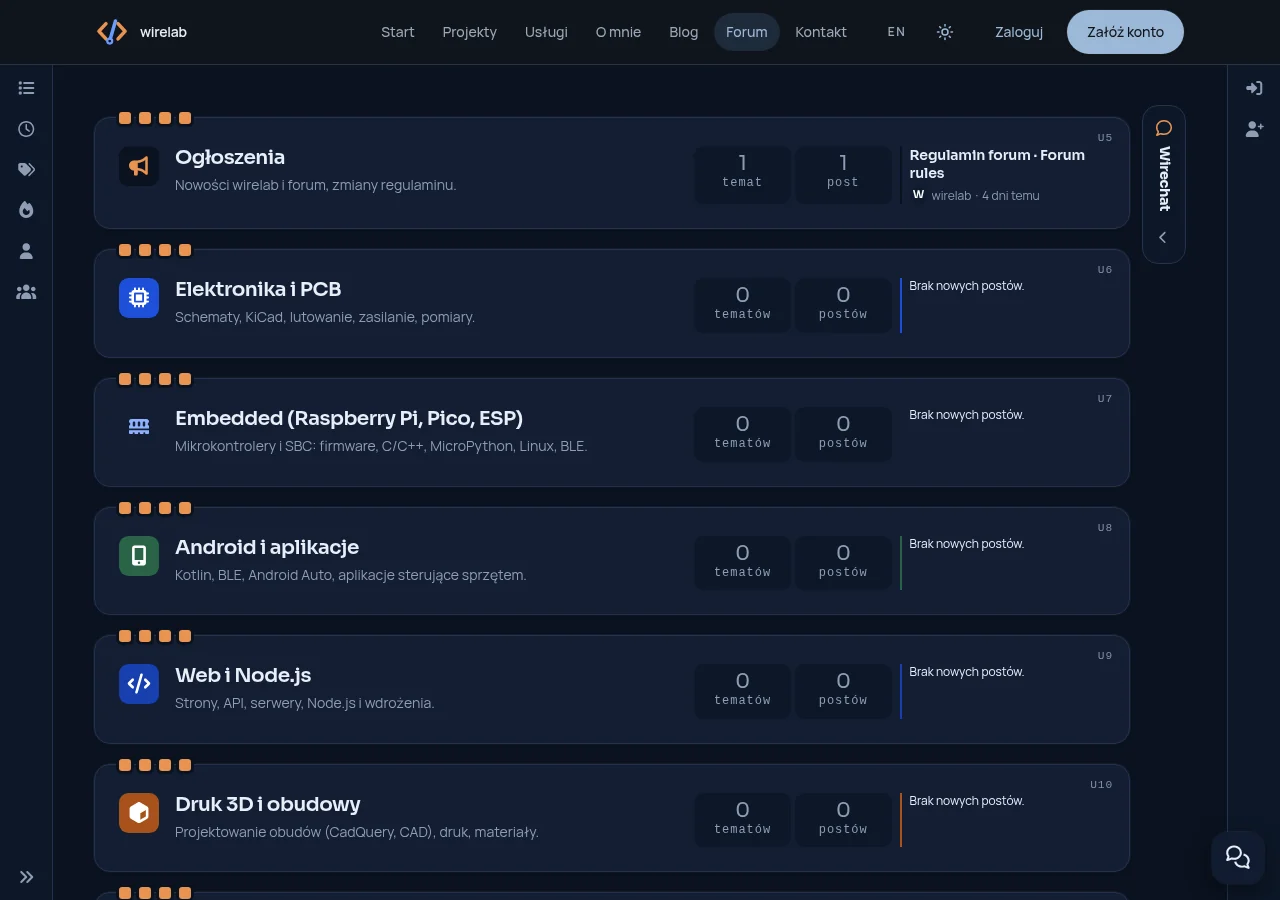Open the categories list icon in left sidebar
This screenshot has height=900, width=1280.
27,88
